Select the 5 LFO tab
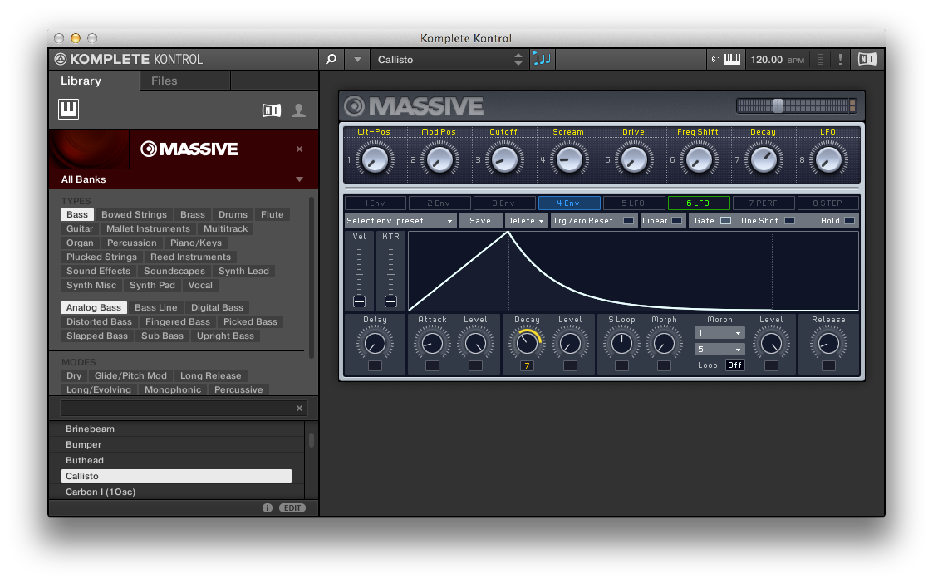 [633, 203]
